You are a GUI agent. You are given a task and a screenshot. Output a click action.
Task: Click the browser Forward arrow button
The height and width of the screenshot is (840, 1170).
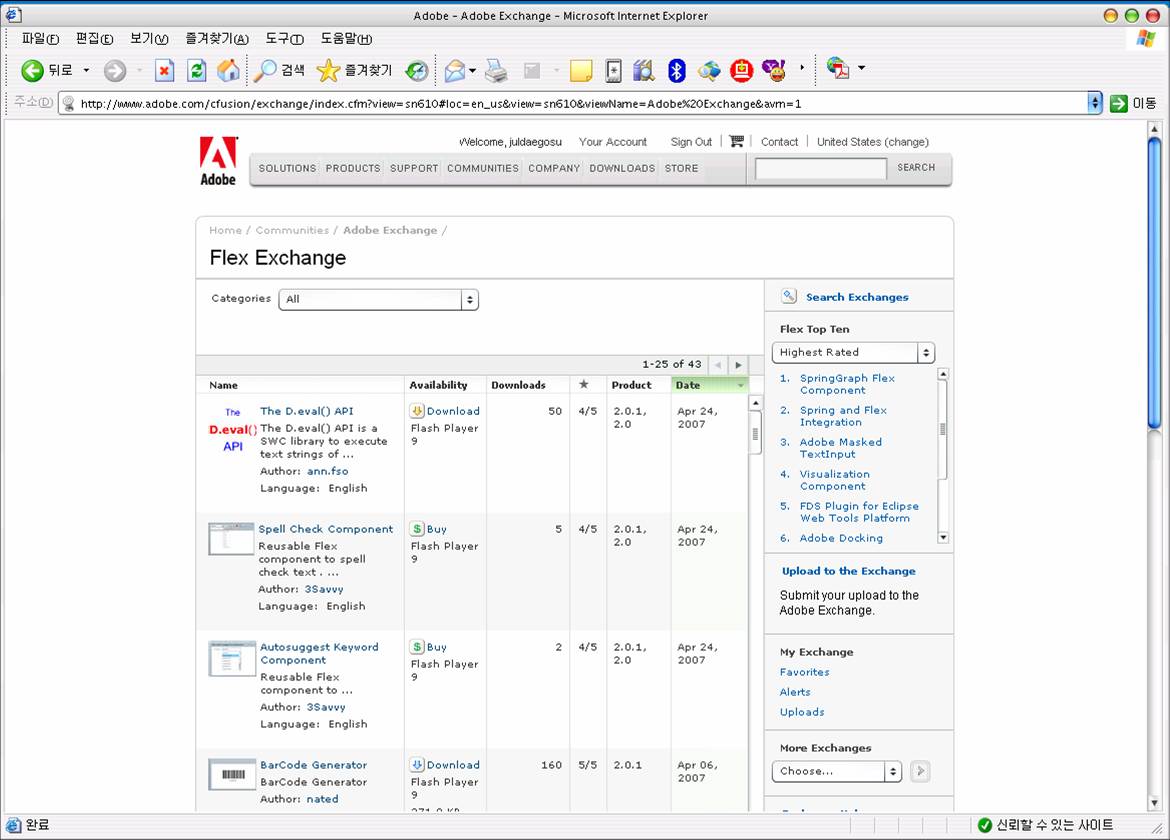coord(115,70)
